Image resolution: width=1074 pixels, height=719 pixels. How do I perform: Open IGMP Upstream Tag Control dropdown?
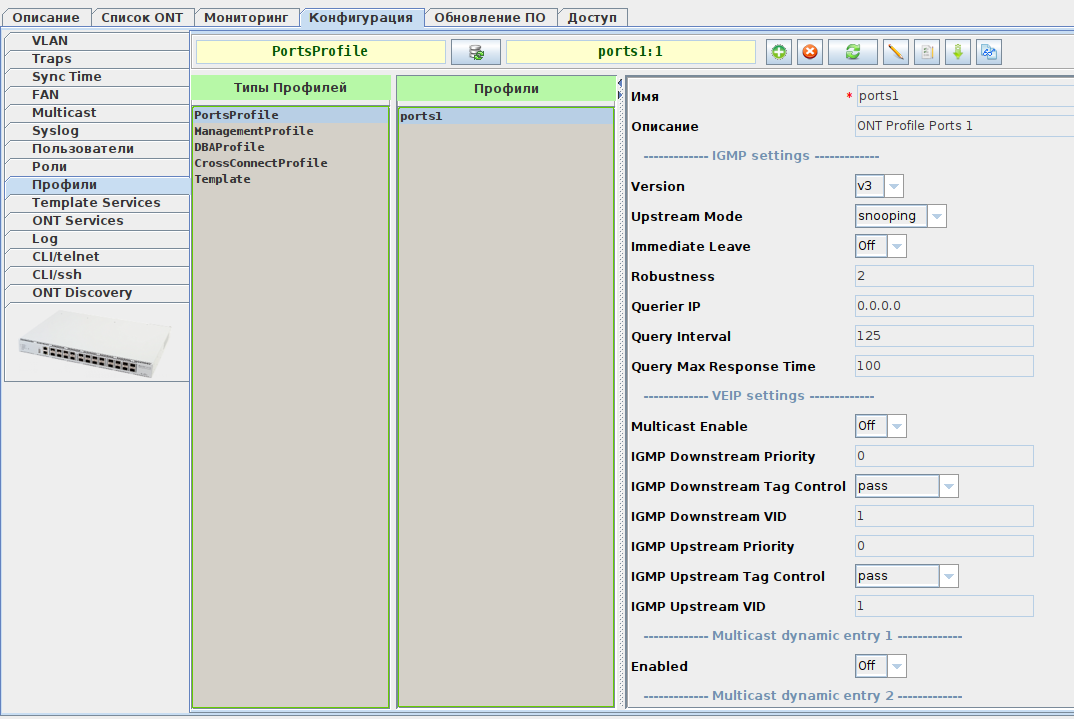(907, 577)
